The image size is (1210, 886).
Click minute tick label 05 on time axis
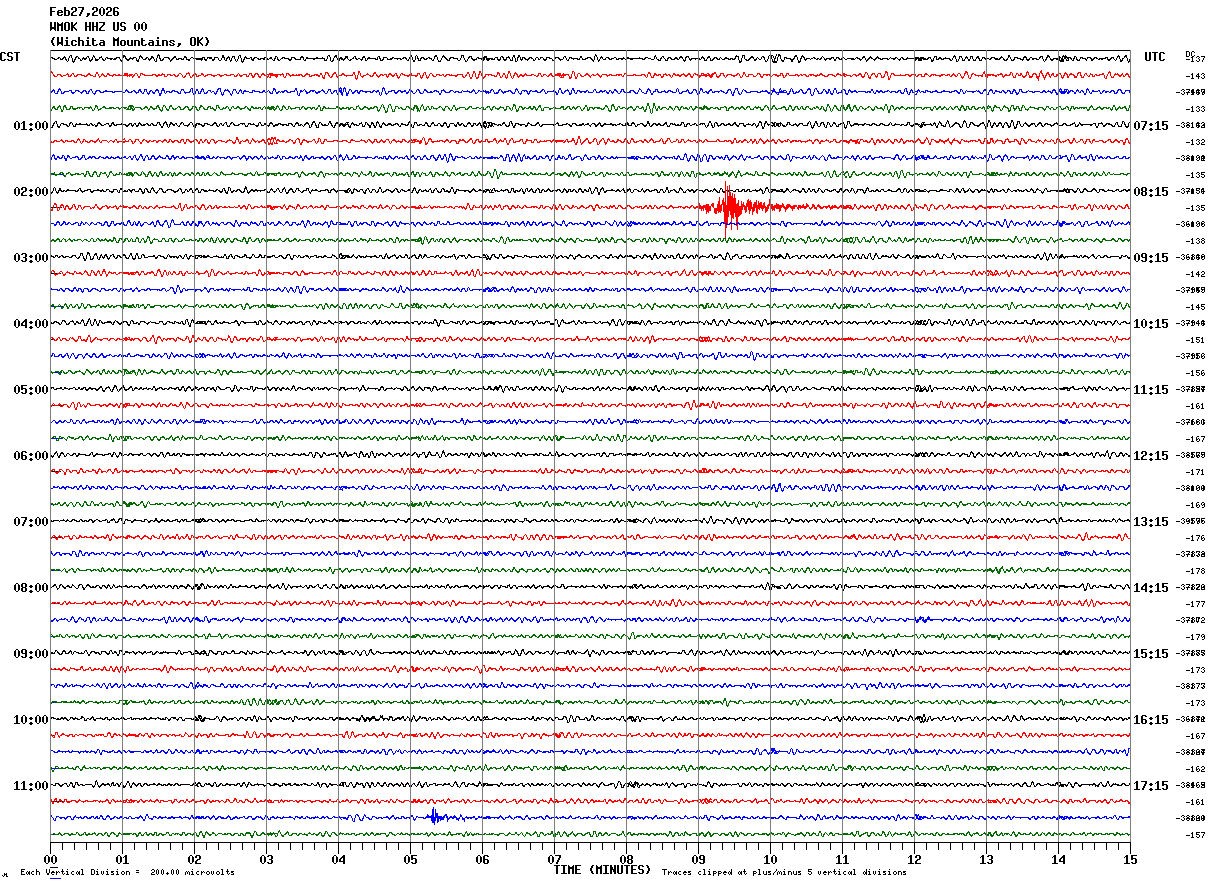click(410, 859)
